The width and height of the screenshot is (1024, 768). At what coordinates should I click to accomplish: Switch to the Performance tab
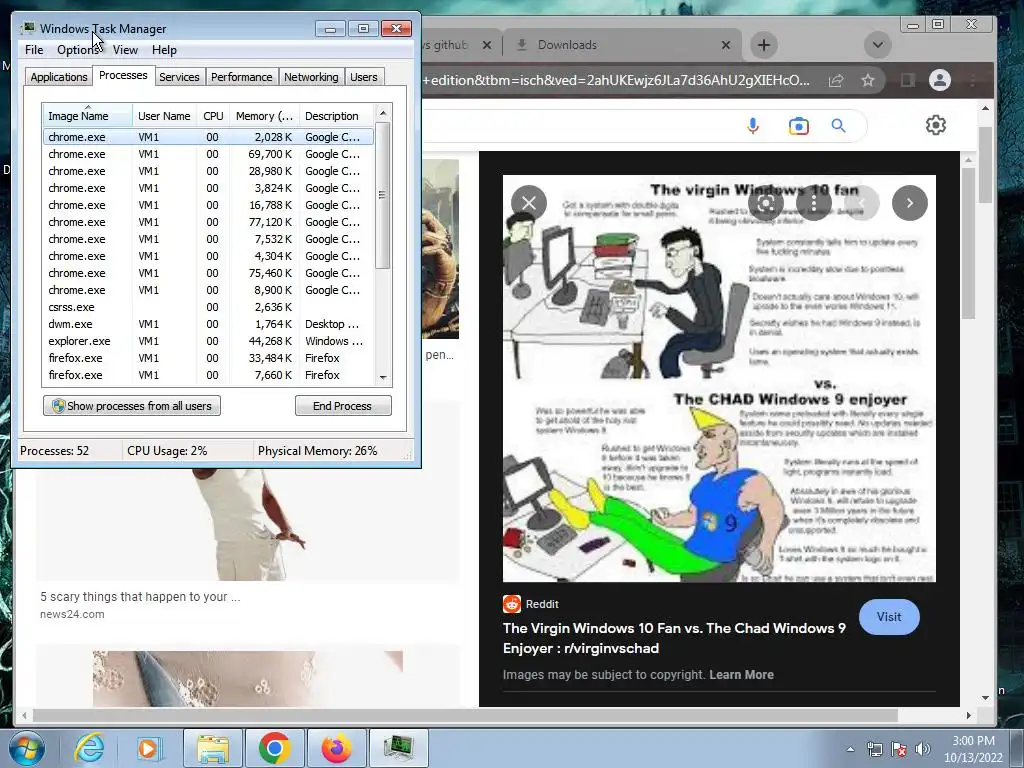(242, 77)
